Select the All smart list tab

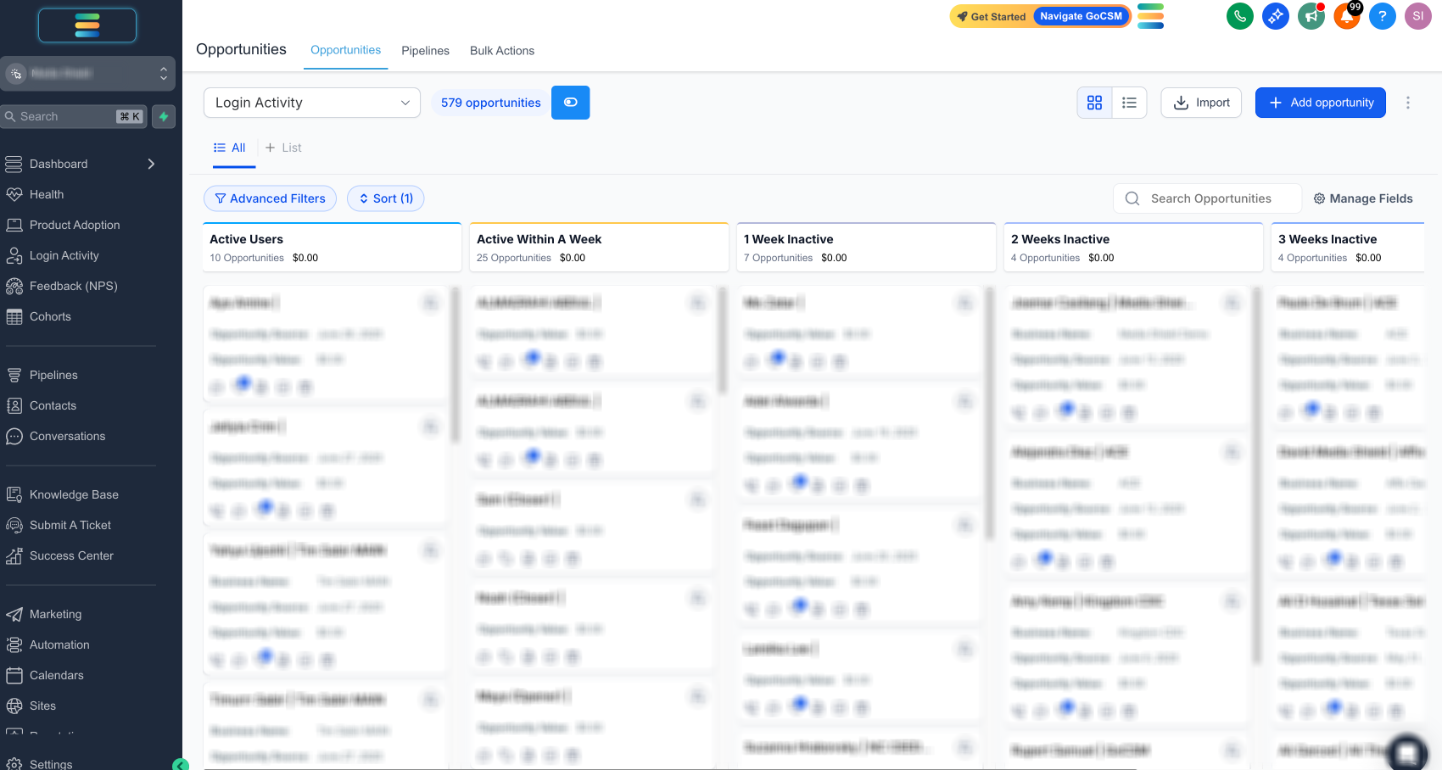coord(230,148)
